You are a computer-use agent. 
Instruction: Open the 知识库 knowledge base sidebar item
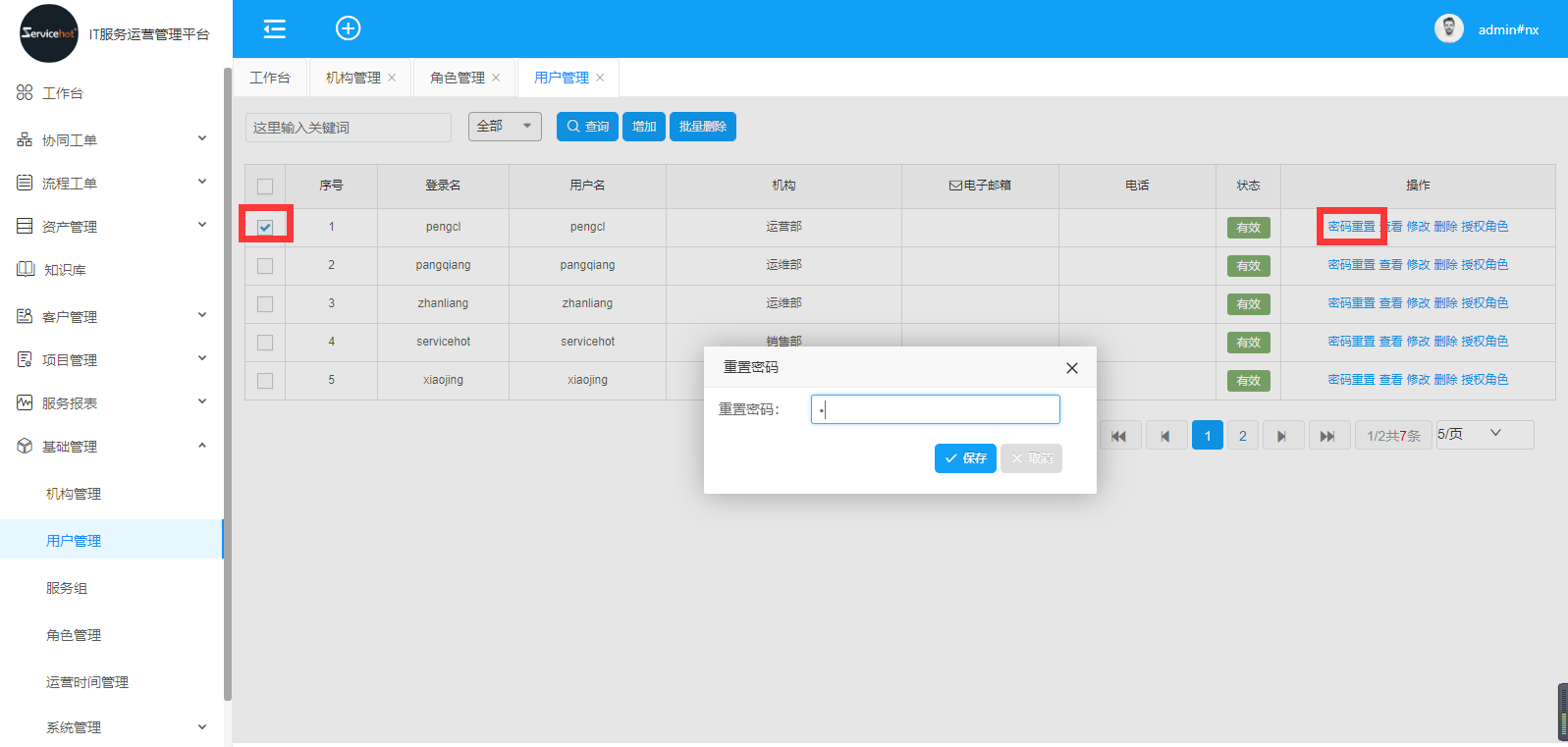65,270
